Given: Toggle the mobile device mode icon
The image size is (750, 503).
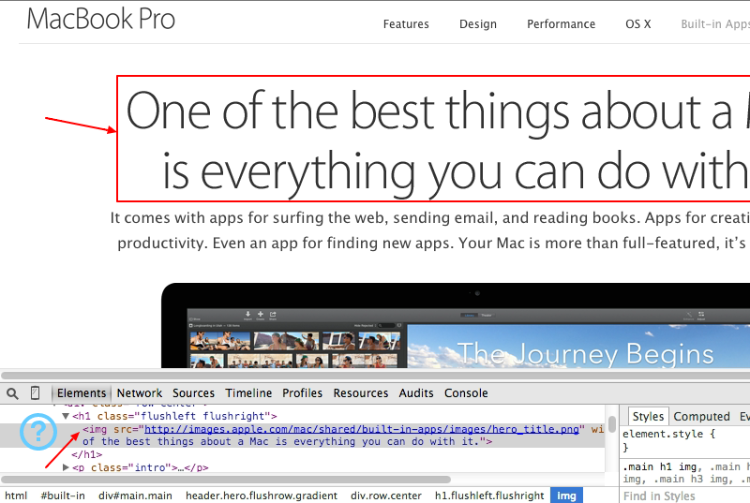Looking at the screenshot, I should (35, 393).
